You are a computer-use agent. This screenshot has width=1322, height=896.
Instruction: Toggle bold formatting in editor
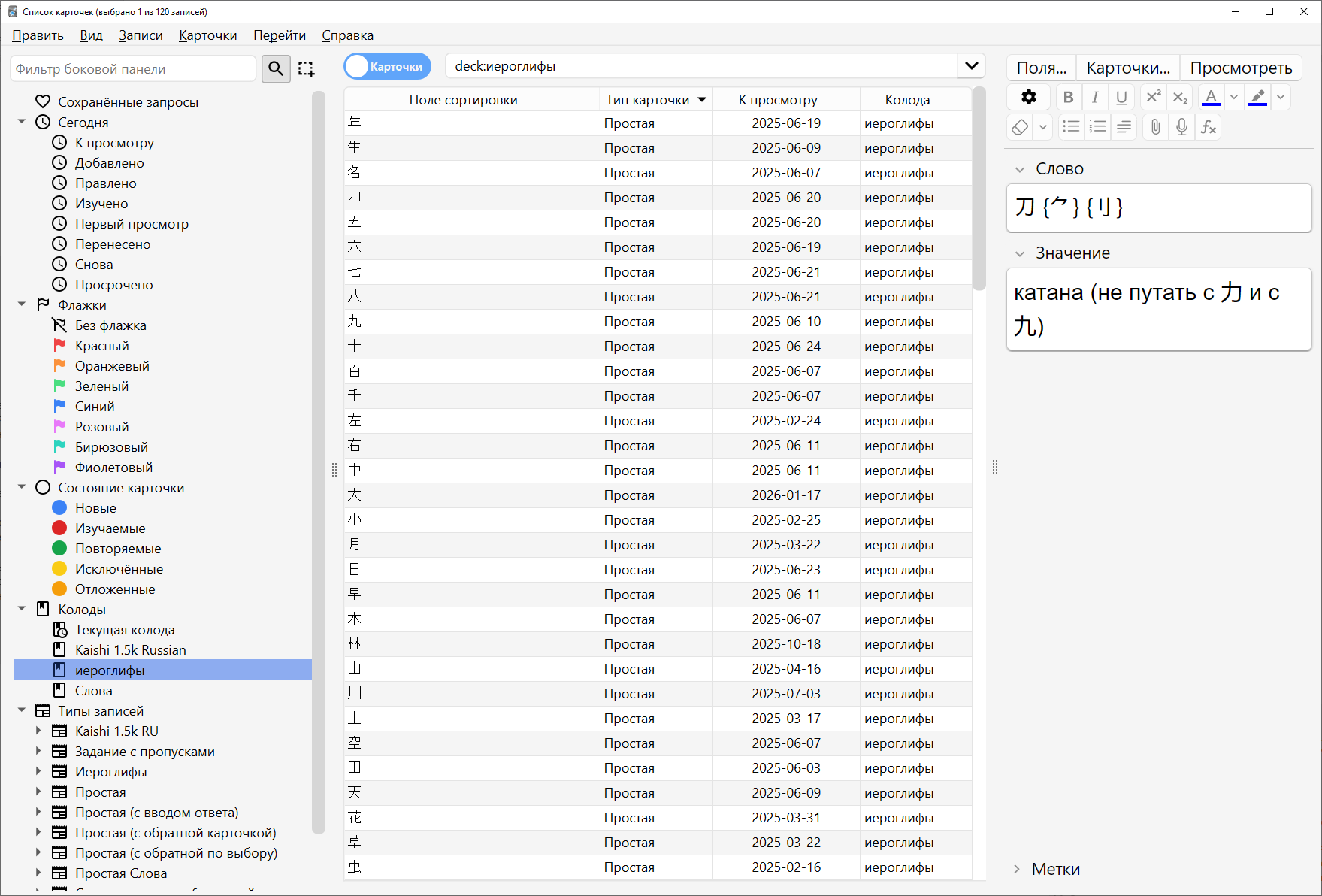coord(1068,97)
